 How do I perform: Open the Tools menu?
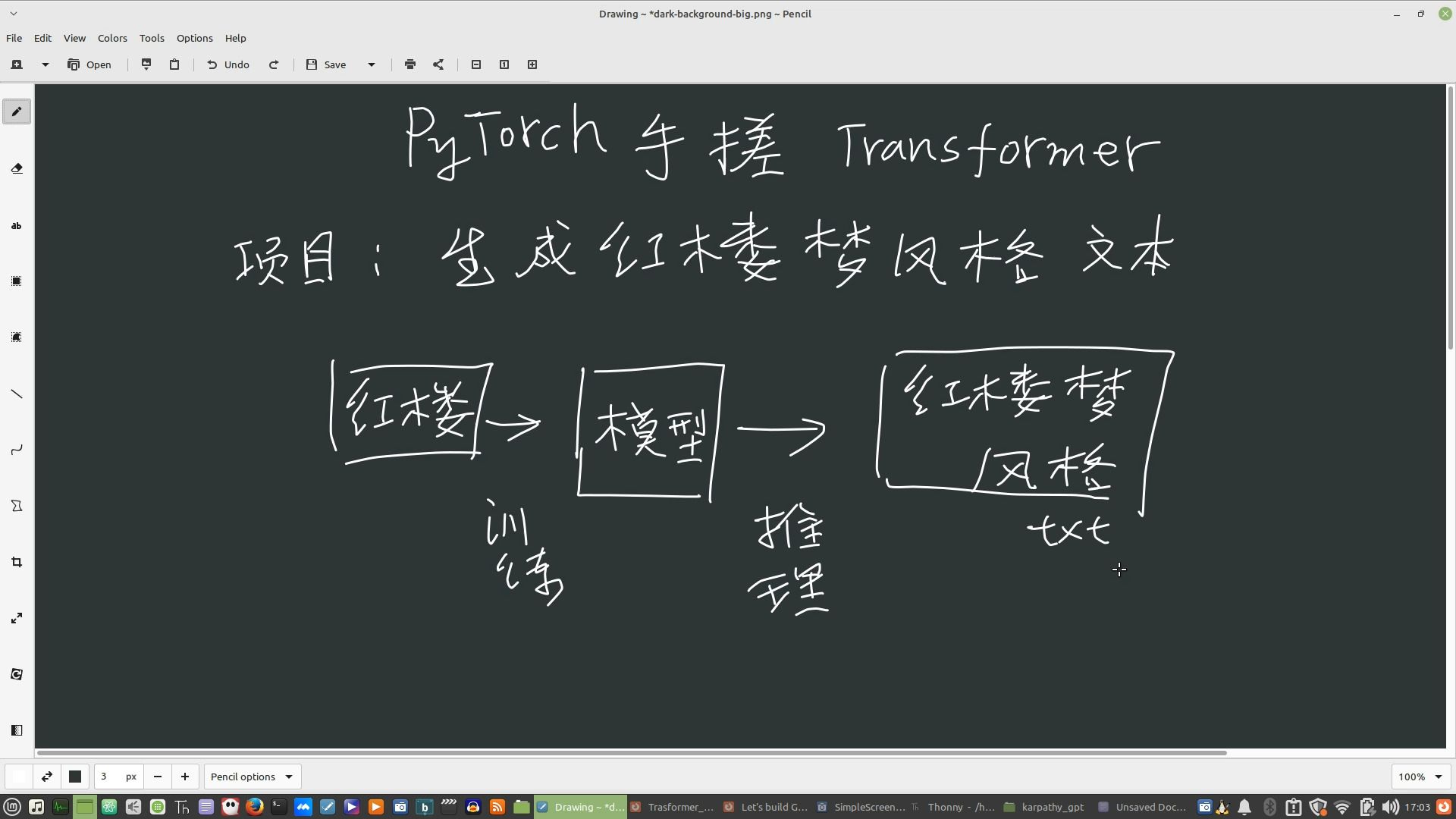pyautogui.click(x=152, y=38)
